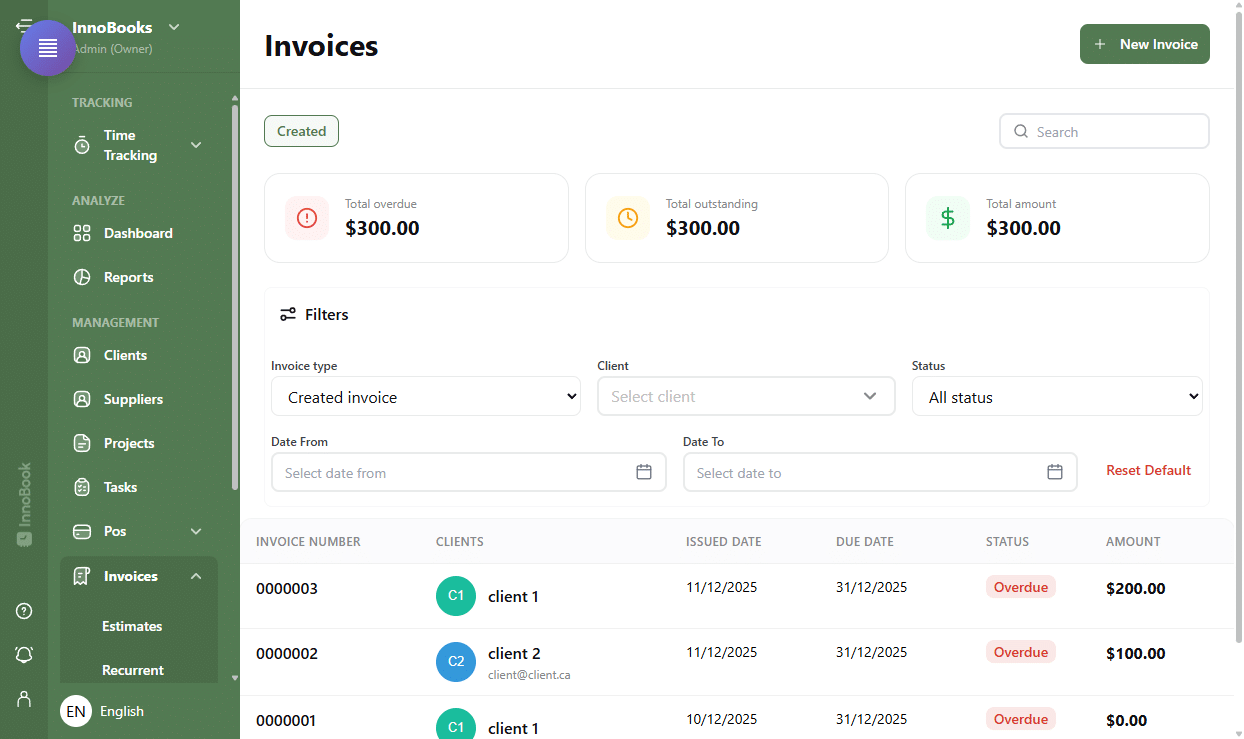Click the Pos card icon
Image resolution: width=1244 pixels, height=739 pixels.
[82, 531]
